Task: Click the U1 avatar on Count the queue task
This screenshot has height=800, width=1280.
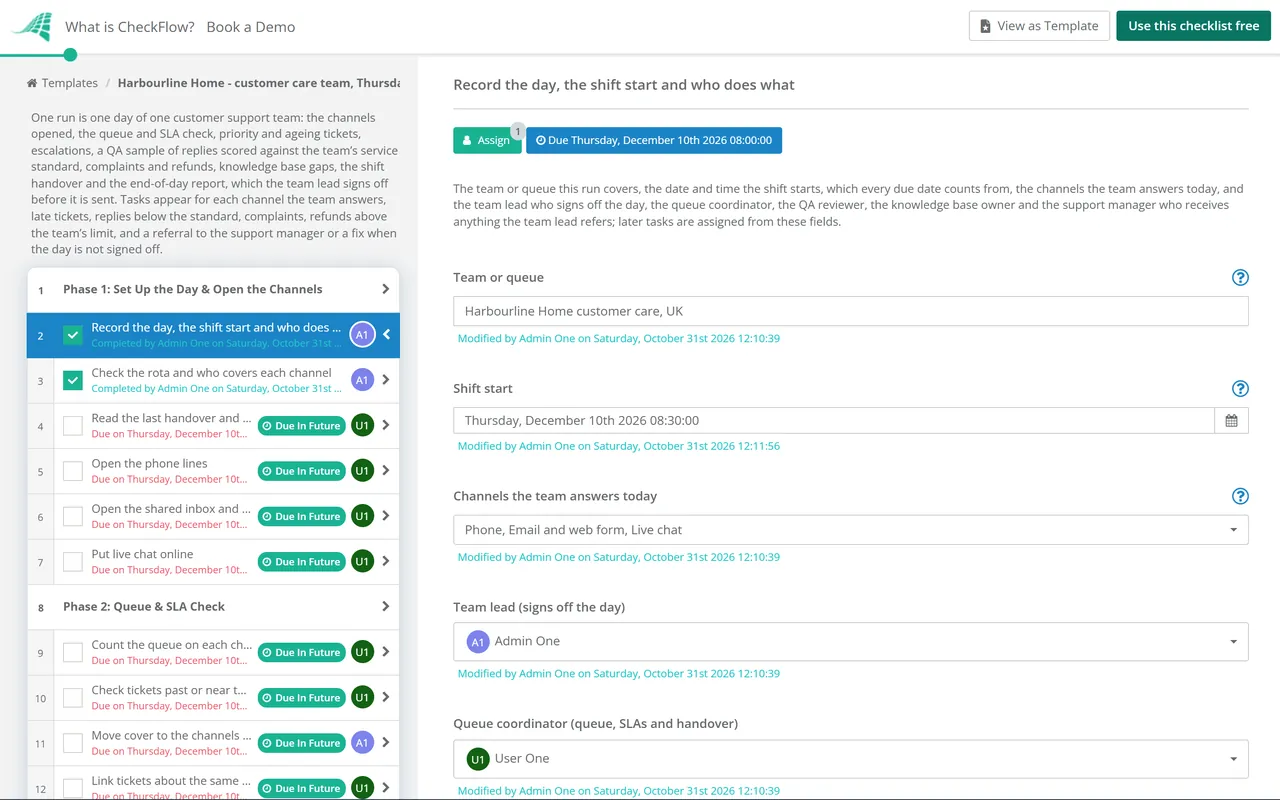Action: click(x=362, y=652)
